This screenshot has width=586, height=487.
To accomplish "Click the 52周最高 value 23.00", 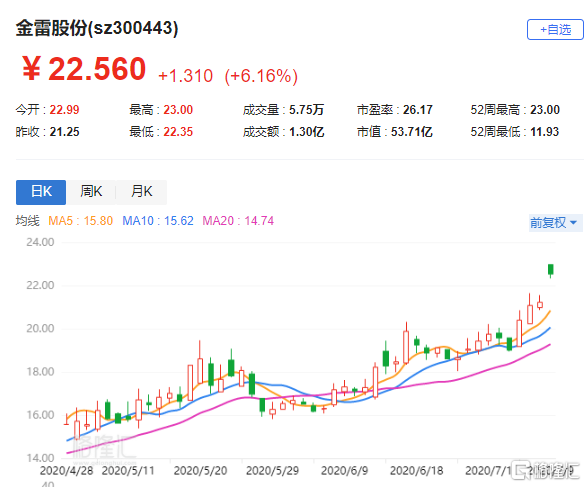I will (545, 110).
